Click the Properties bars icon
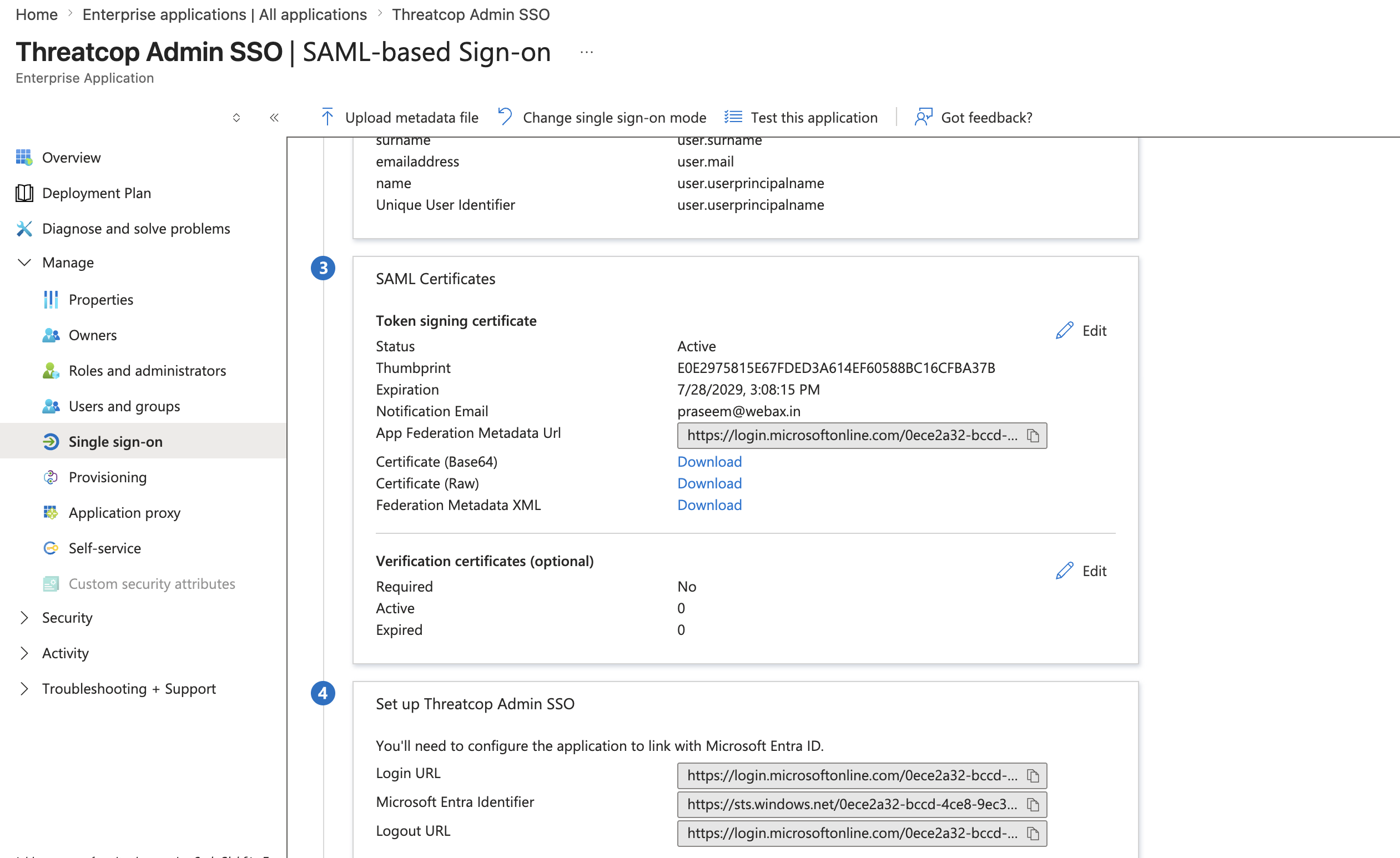Viewport: 1400px width, 858px height. [x=51, y=300]
